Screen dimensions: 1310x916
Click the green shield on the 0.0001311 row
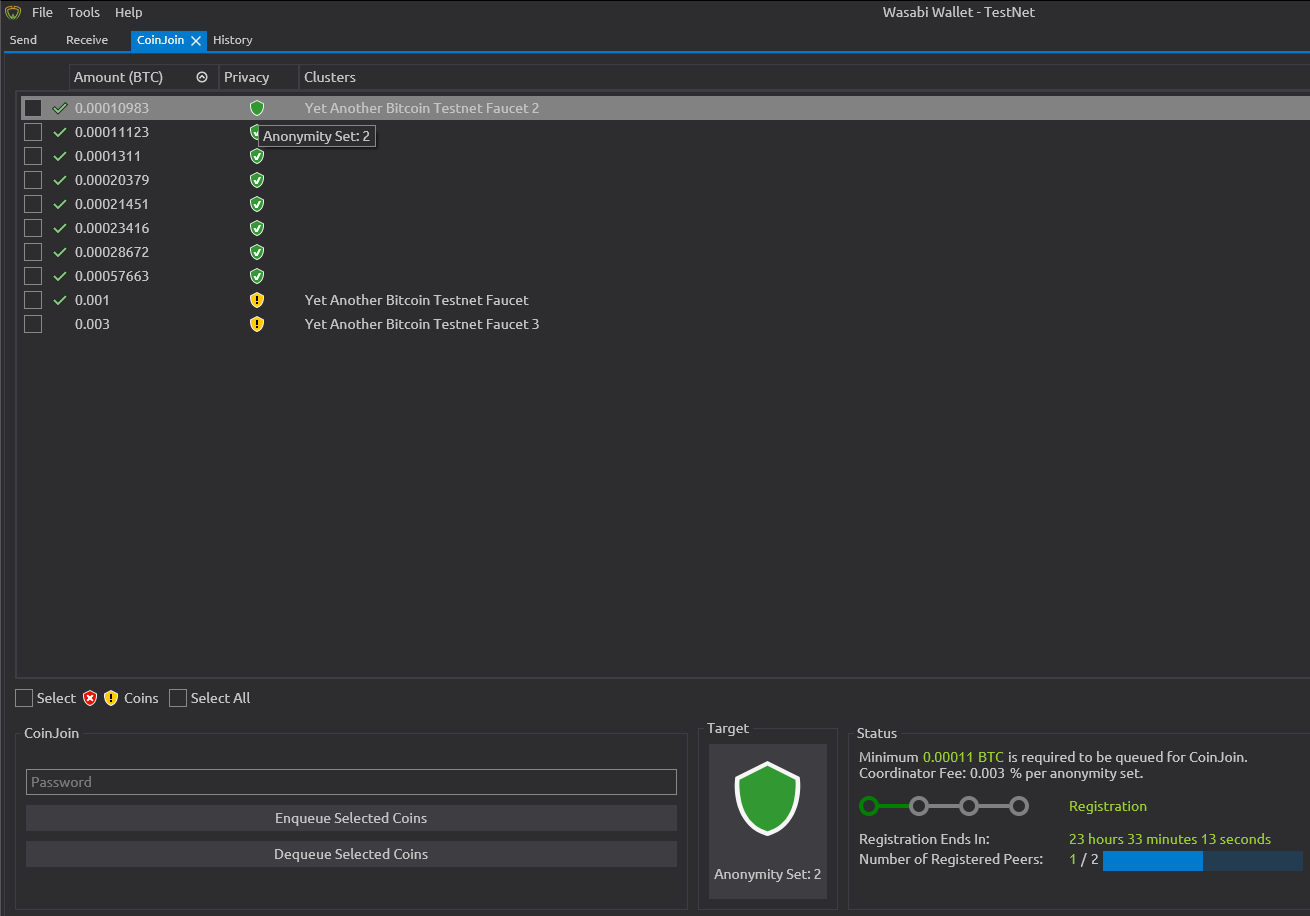pyautogui.click(x=257, y=156)
